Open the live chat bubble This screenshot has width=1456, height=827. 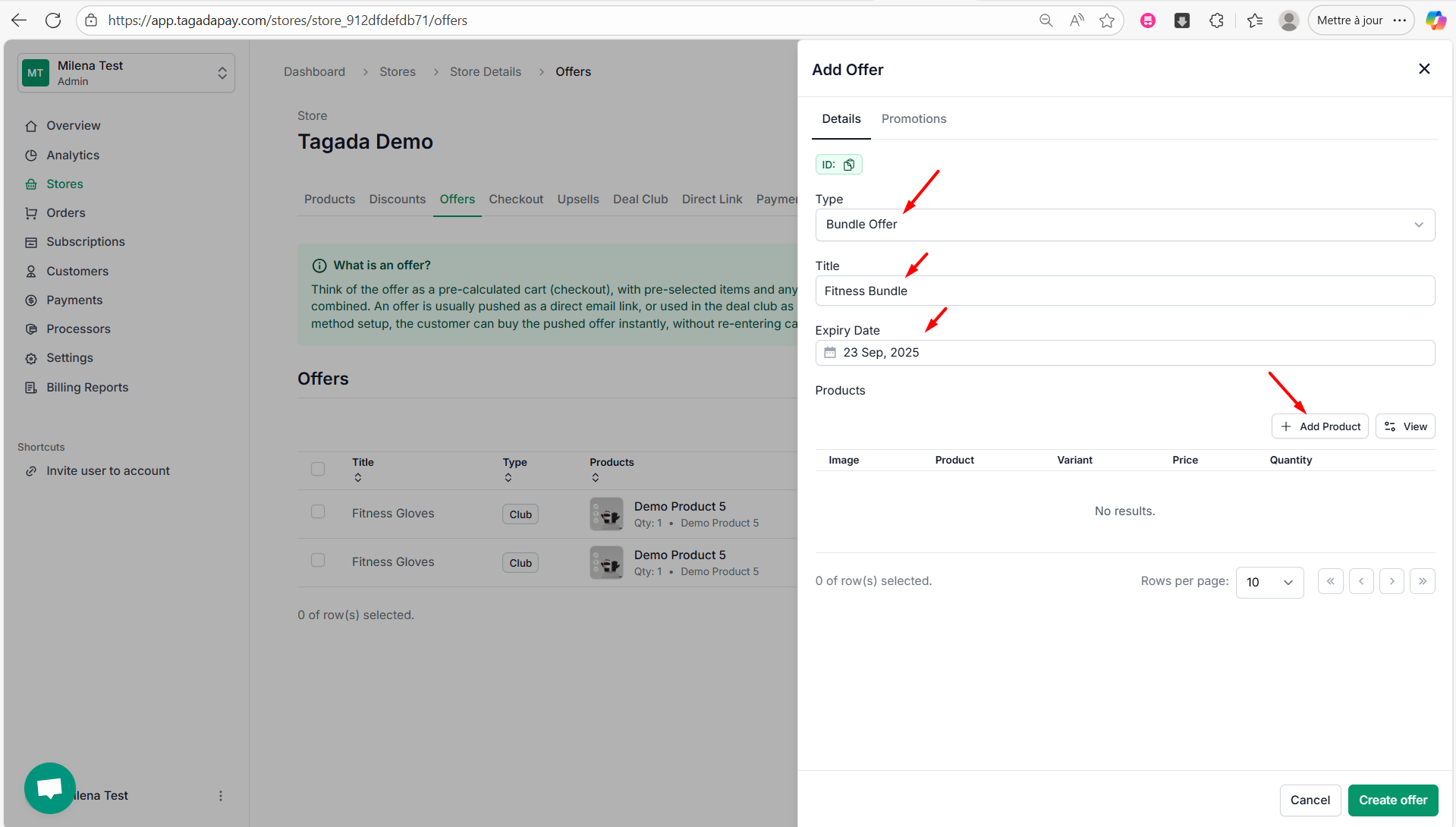50,788
